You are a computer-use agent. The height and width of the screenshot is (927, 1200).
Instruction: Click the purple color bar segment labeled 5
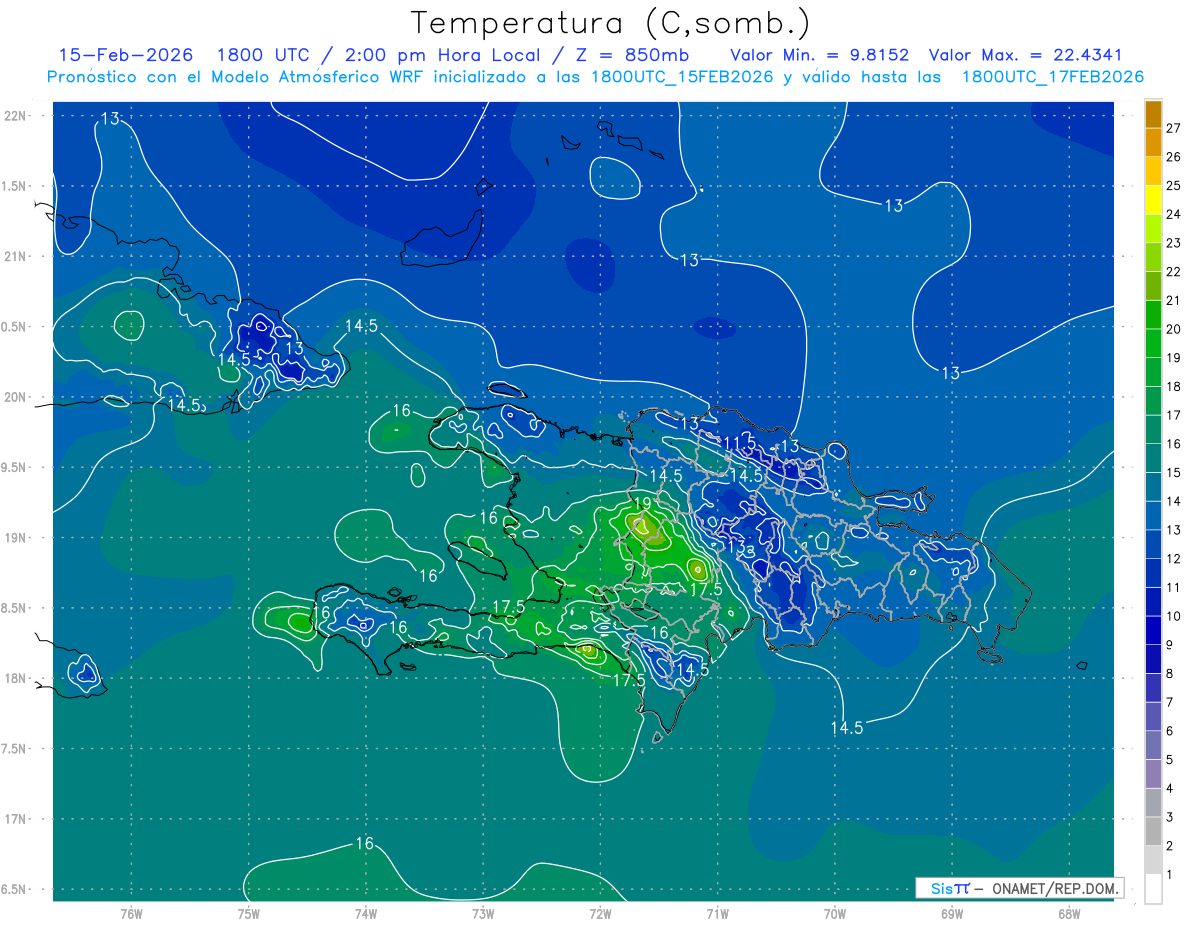pos(1153,746)
